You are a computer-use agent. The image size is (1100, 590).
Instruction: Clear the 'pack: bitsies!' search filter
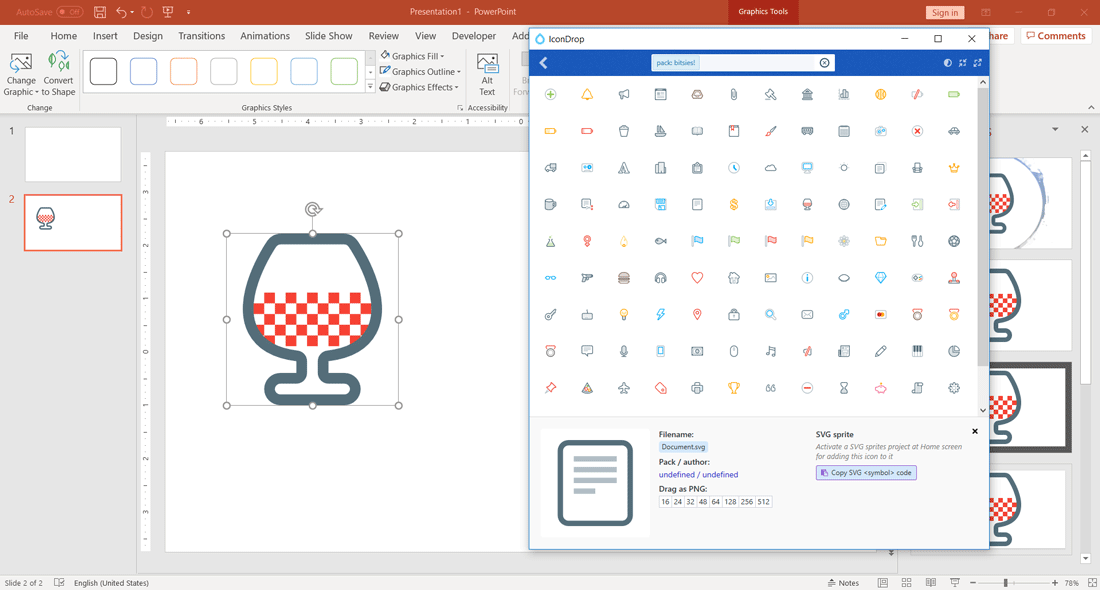point(824,63)
